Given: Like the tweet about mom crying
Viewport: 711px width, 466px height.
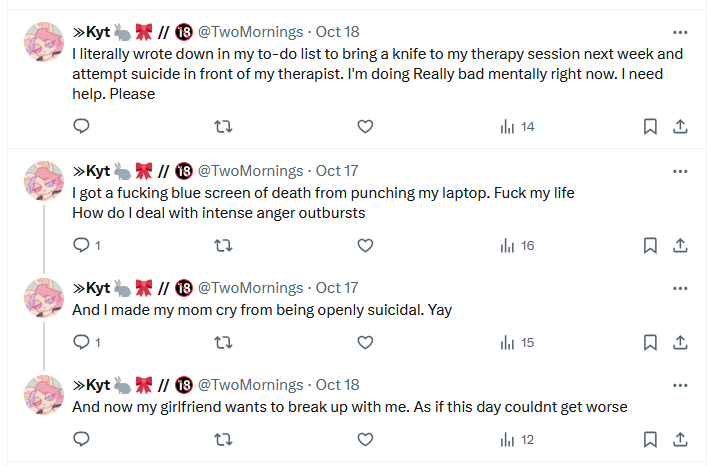Looking at the screenshot, I should coord(365,343).
